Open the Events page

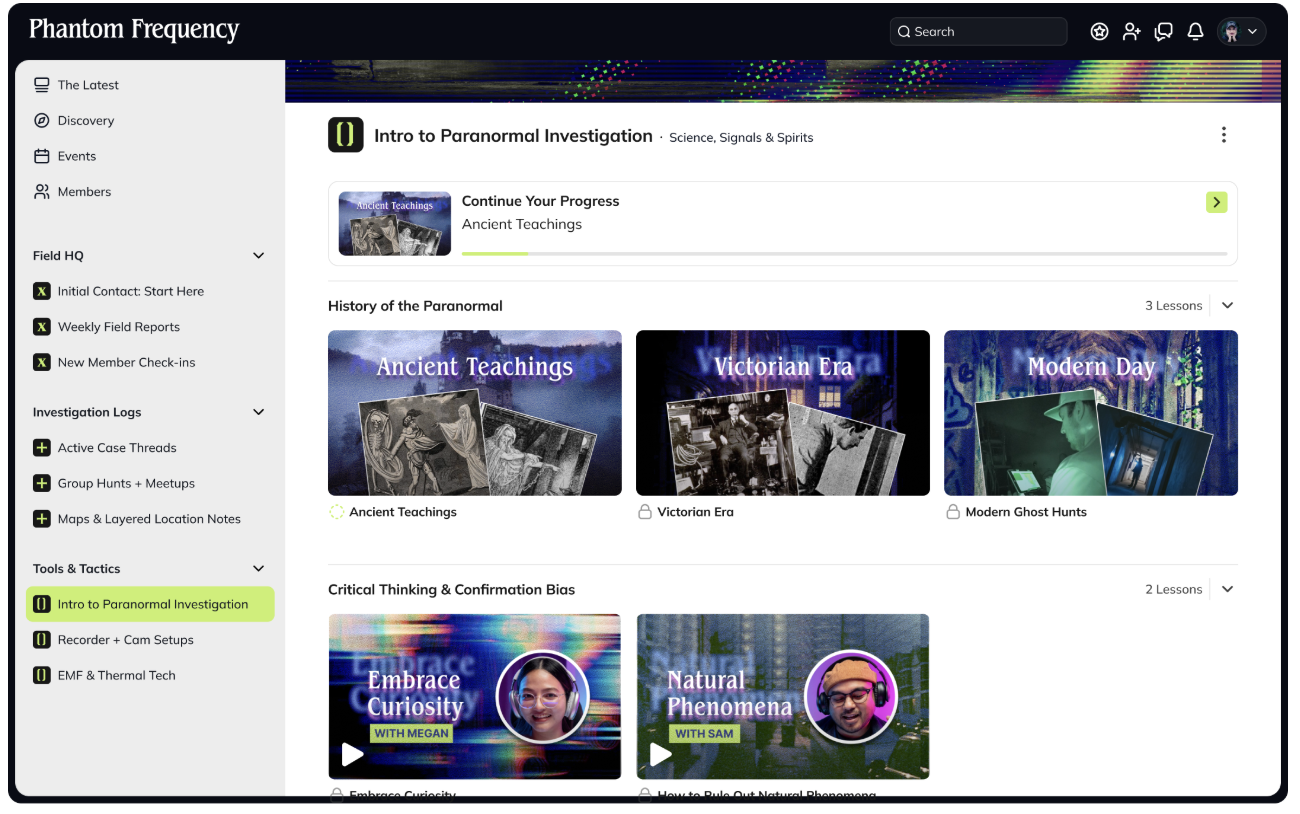click(77, 156)
